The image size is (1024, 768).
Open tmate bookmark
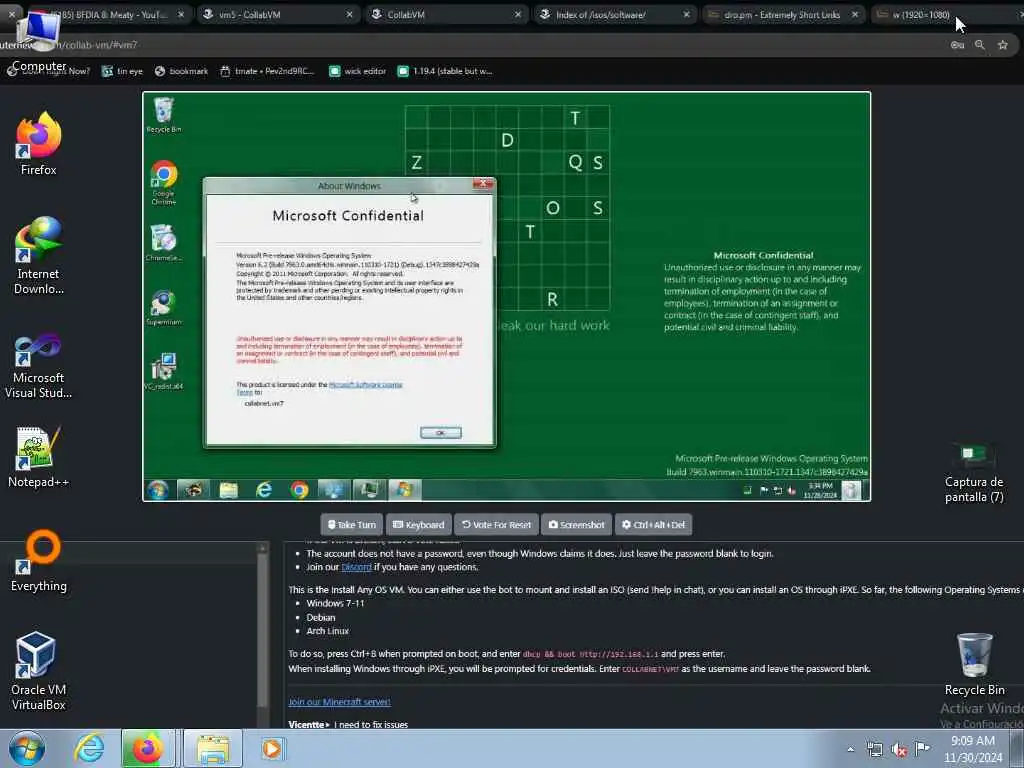click(266, 71)
